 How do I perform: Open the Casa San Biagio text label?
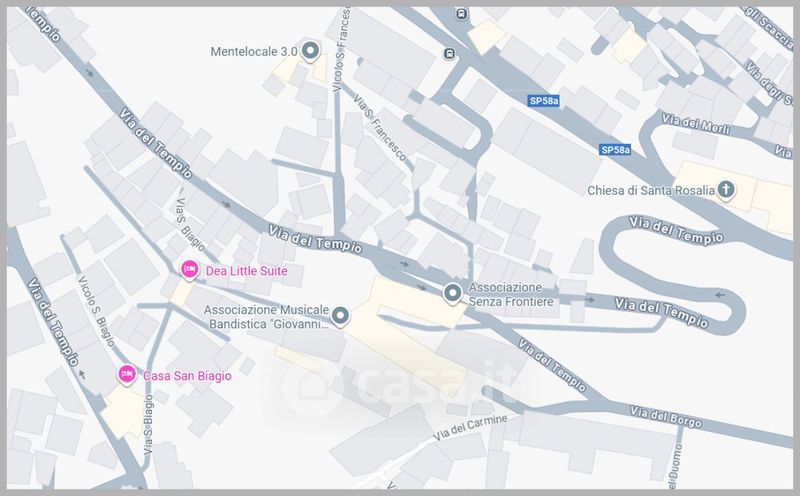click(x=187, y=376)
